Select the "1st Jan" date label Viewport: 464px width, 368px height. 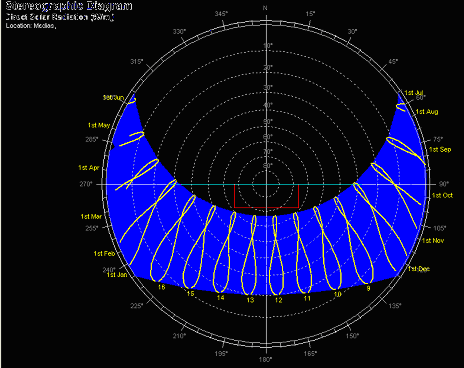pos(117,275)
